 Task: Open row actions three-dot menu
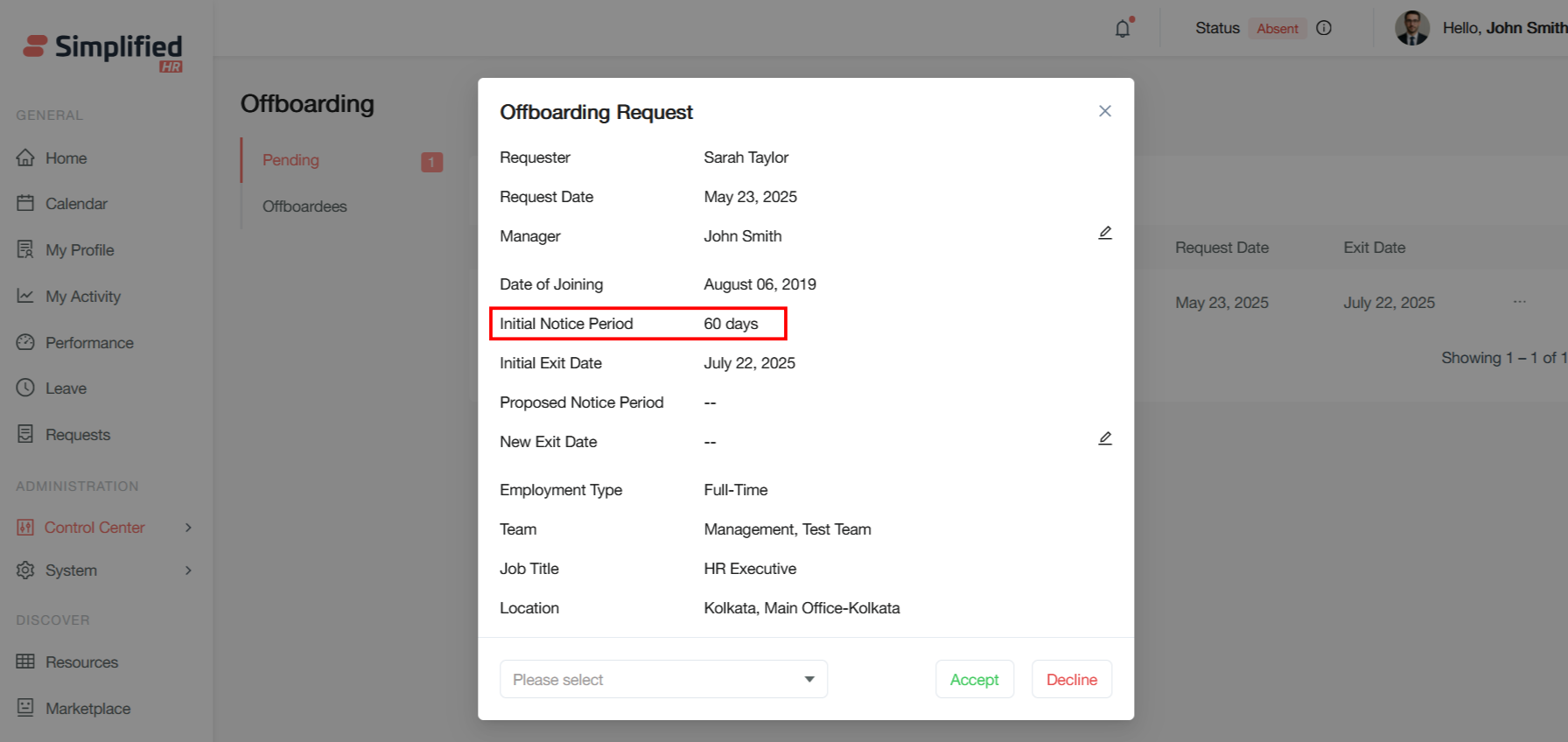(x=1519, y=302)
